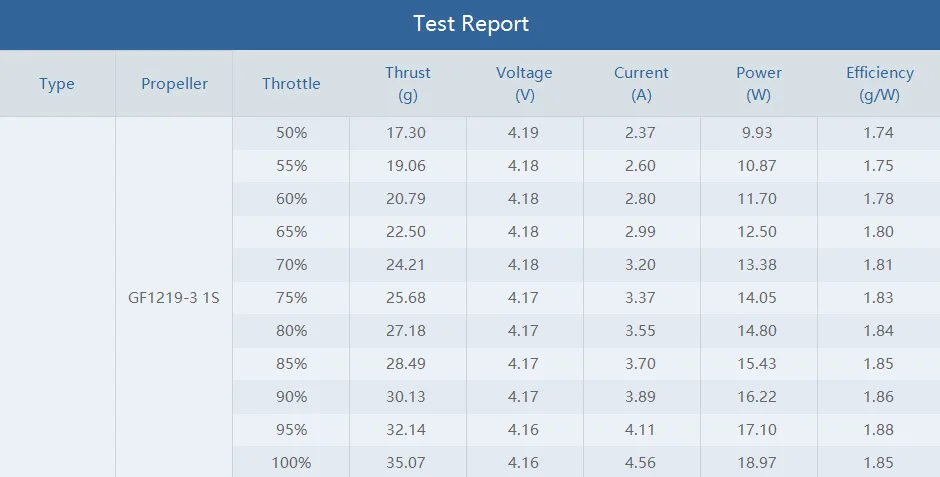
Task: Select the Propeller column header
Action: click(174, 84)
